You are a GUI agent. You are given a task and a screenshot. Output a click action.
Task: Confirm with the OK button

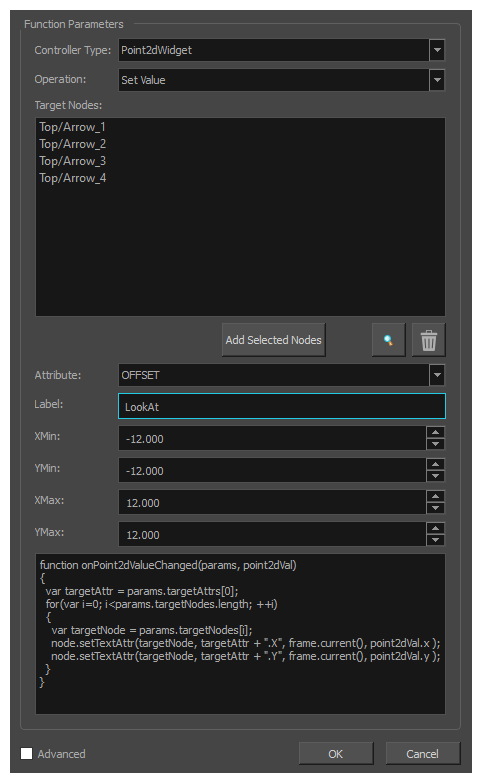click(x=336, y=754)
